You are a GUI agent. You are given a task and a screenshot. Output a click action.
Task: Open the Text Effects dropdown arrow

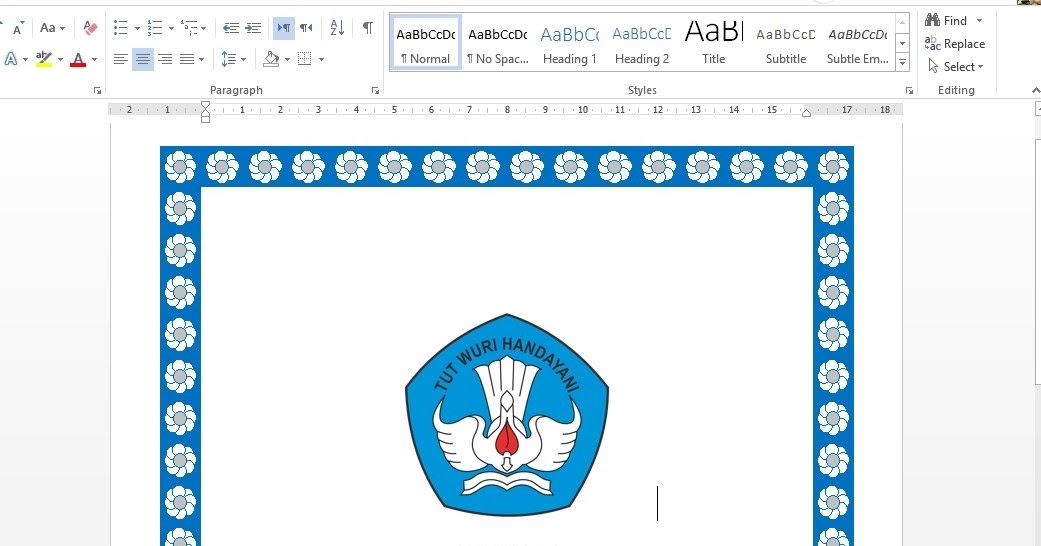click(x=25, y=60)
